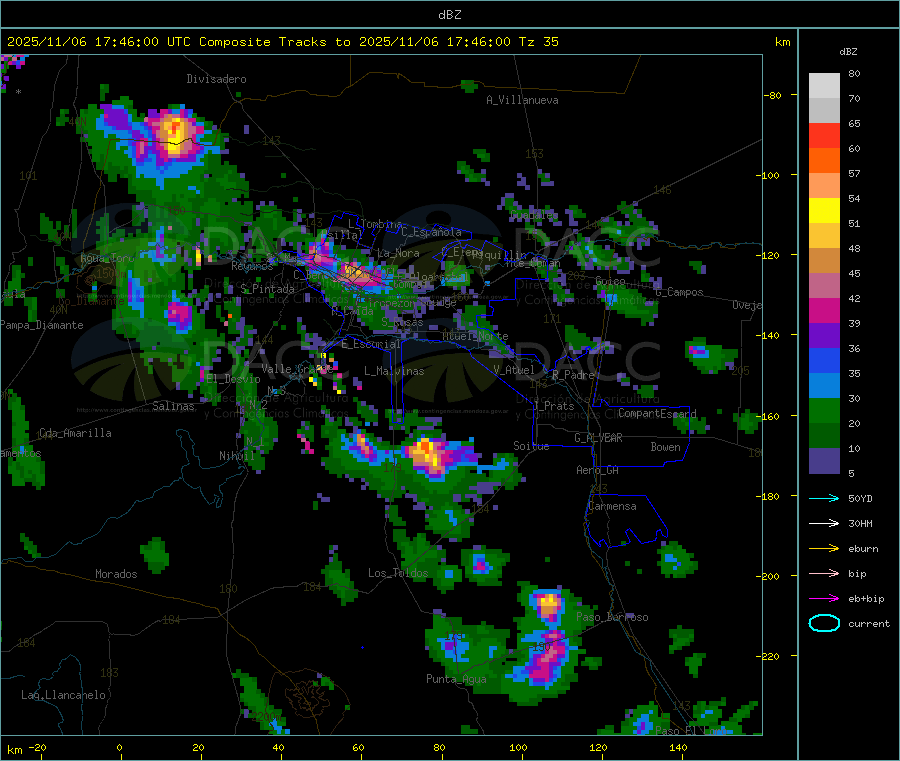Click the '-80' tick on right axis
900x761 pixels.
click(x=772, y=95)
